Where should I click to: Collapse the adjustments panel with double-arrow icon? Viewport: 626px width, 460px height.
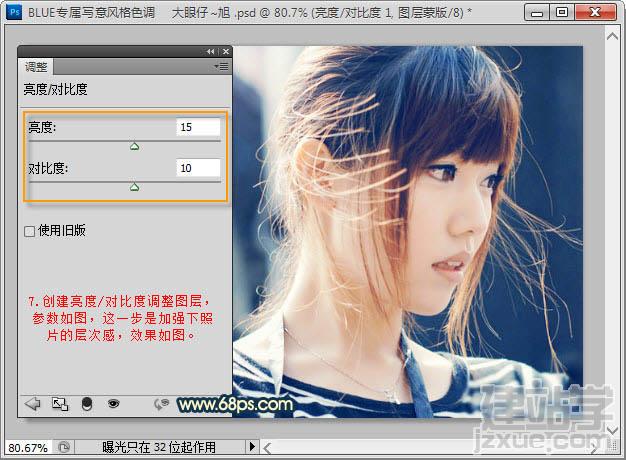tap(210, 52)
